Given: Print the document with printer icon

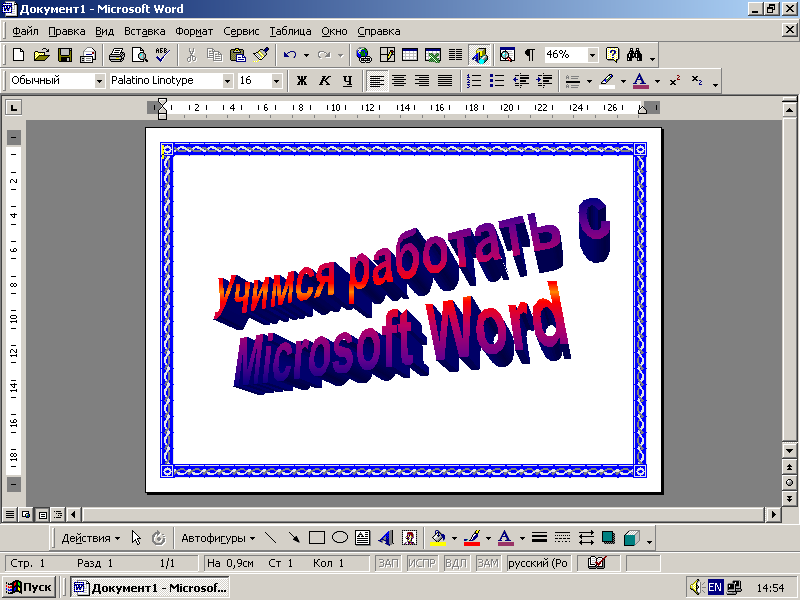Looking at the screenshot, I should coord(117,55).
